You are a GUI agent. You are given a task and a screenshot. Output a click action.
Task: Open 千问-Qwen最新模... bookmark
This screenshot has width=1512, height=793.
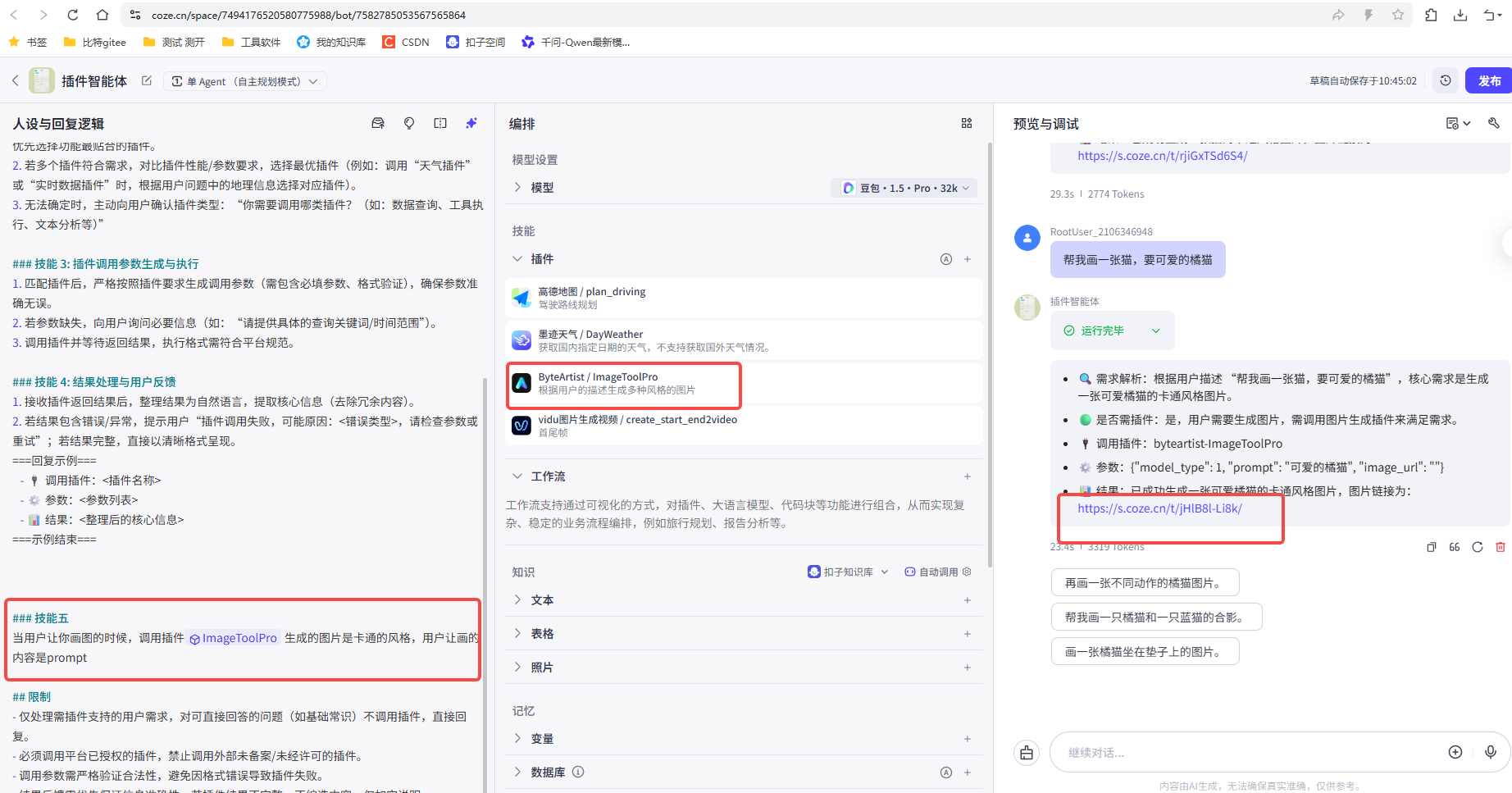[x=576, y=42]
